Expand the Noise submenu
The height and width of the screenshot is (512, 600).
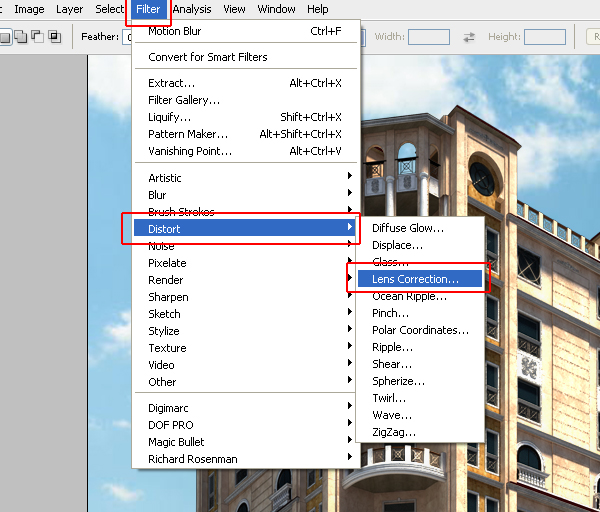click(245, 246)
